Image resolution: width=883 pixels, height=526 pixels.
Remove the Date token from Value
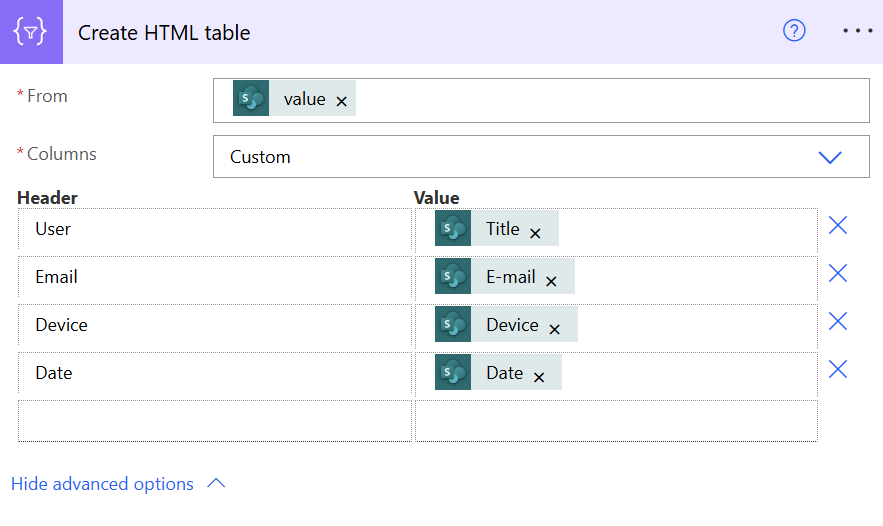(539, 377)
